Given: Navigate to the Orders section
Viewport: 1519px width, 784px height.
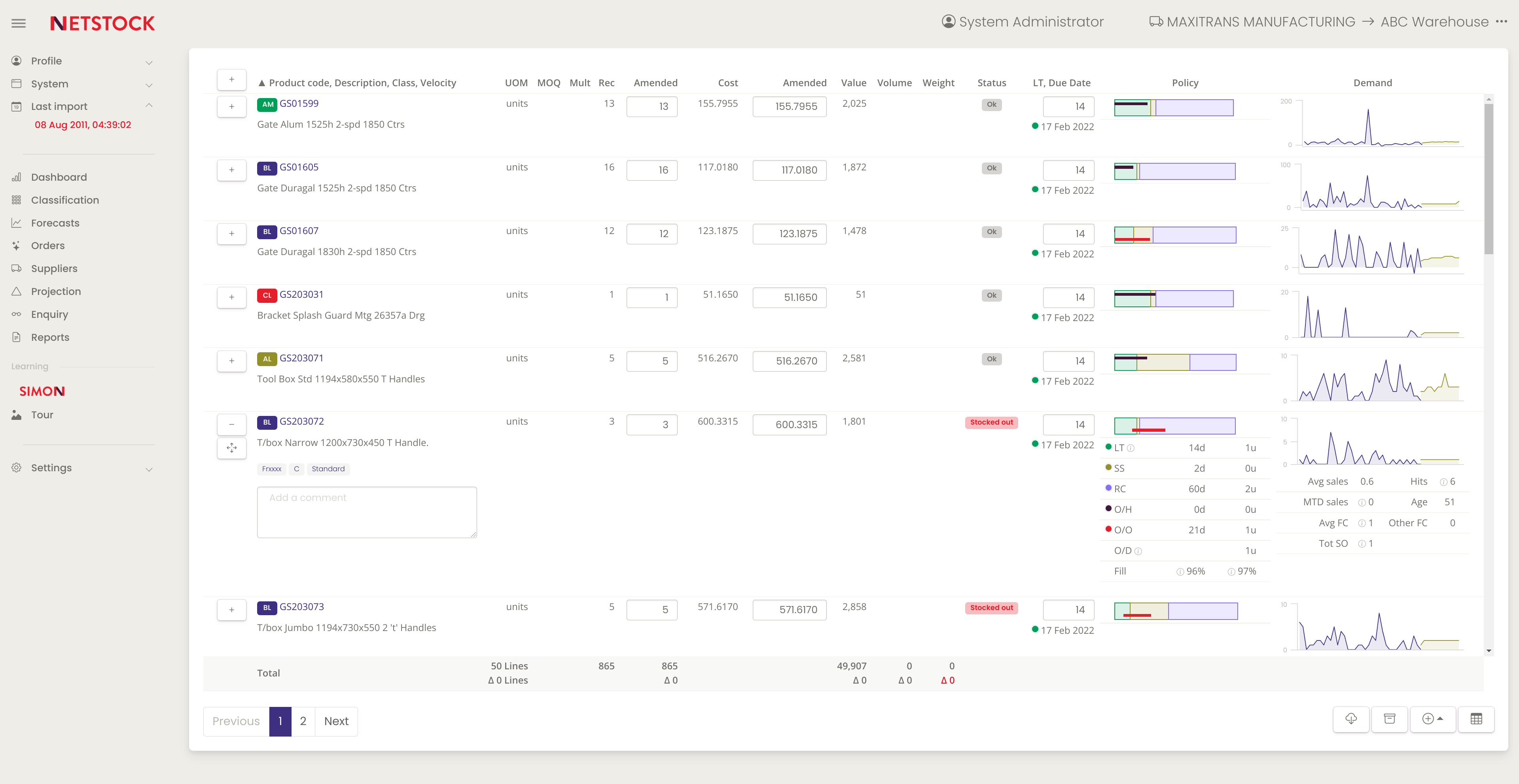Looking at the screenshot, I should pos(49,245).
